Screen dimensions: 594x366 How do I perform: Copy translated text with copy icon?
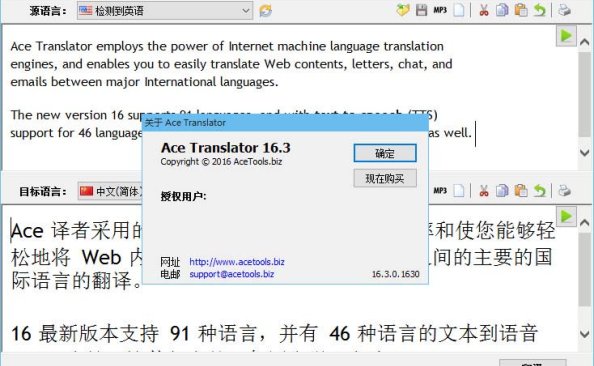(x=502, y=191)
